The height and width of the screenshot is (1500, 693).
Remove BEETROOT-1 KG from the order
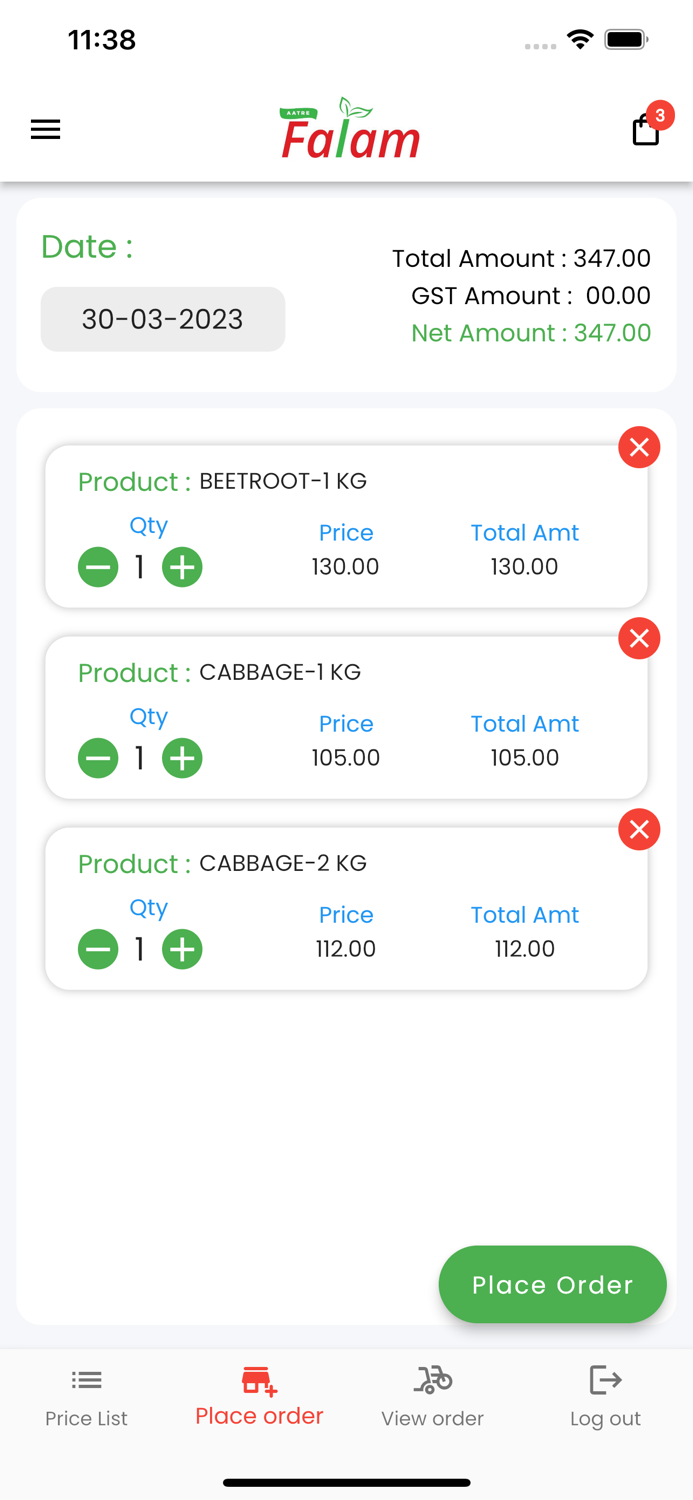[639, 447]
